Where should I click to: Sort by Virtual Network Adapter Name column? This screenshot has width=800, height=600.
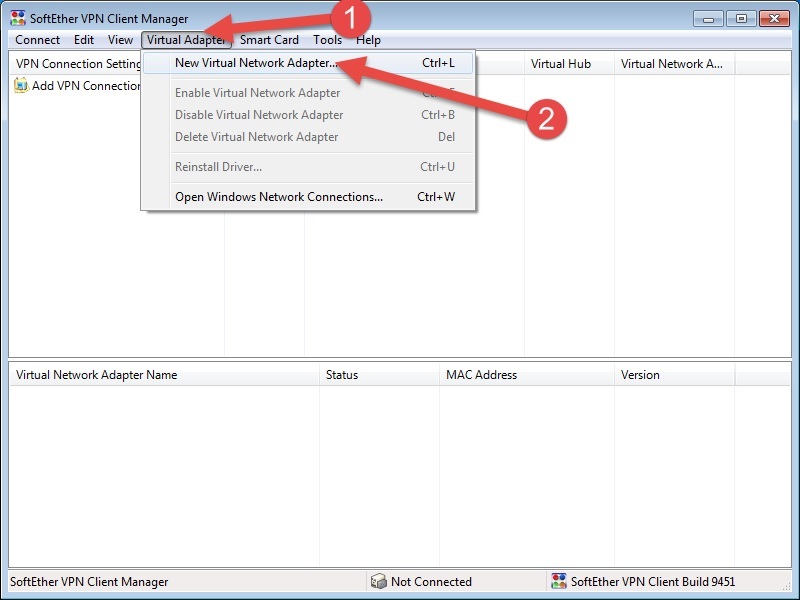164,375
